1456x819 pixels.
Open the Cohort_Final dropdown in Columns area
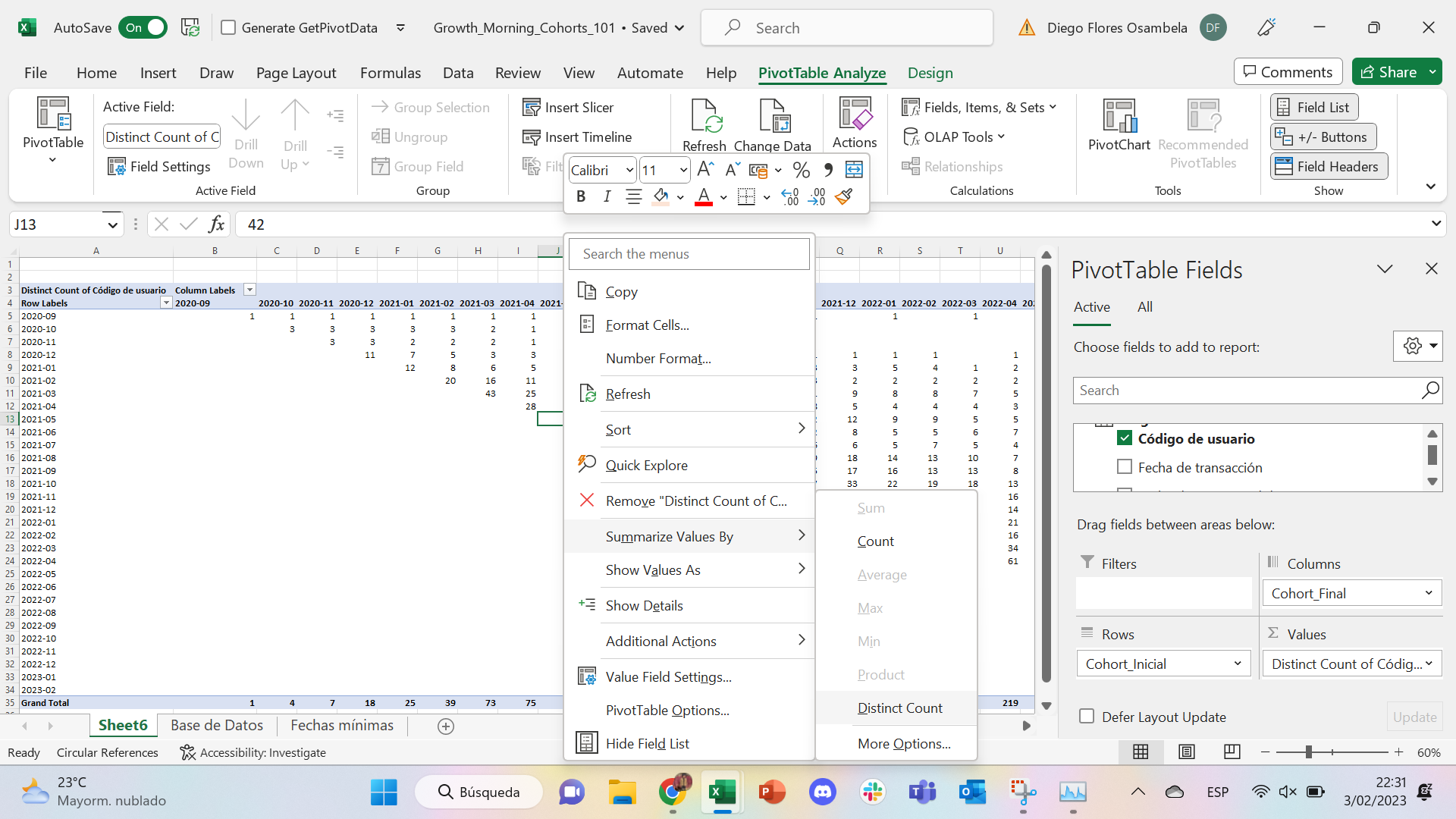pyautogui.click(x=1430, y=593)
